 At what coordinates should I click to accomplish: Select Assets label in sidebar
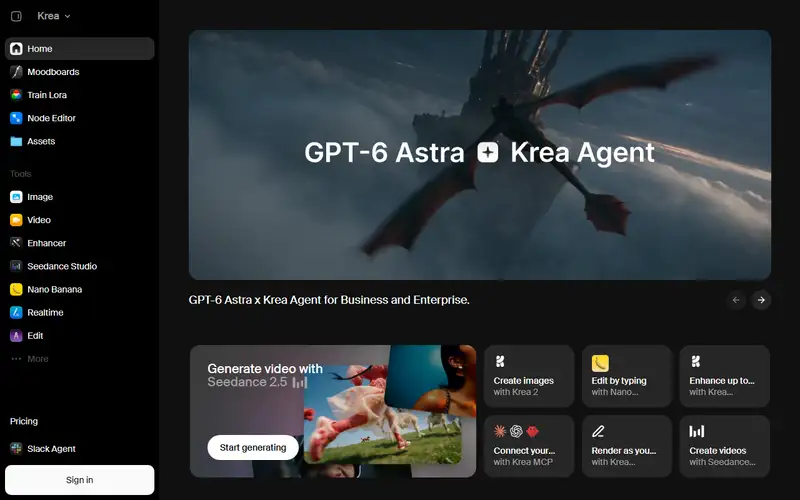pyautogui.click(x=41, y=141)
